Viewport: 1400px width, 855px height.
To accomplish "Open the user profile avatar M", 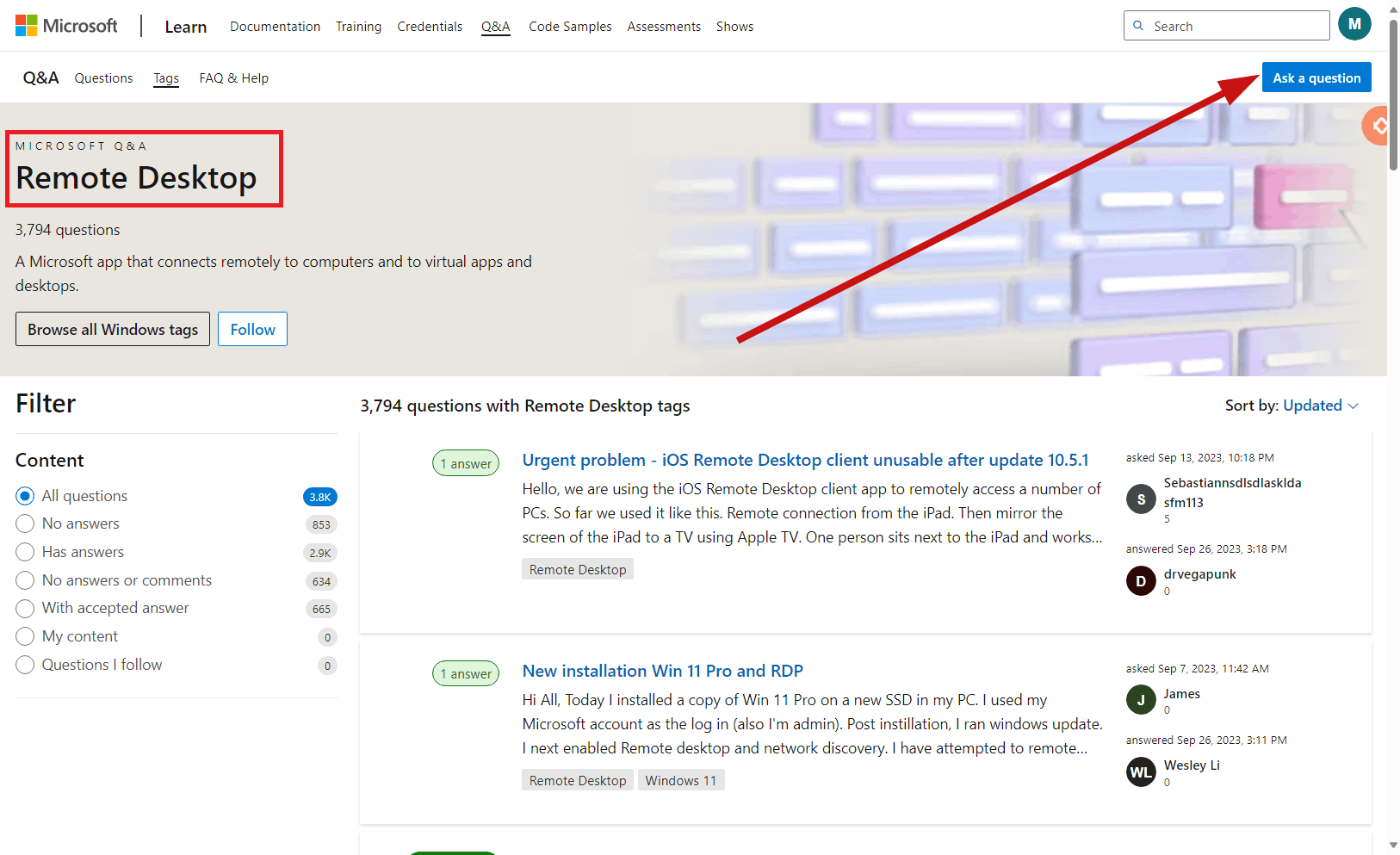I will 1354,24.
